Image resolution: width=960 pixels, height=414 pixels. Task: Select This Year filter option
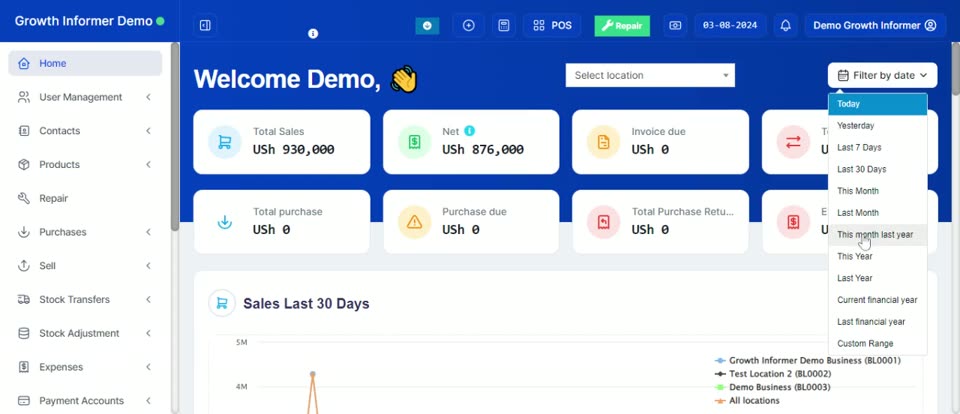point(877,256)
